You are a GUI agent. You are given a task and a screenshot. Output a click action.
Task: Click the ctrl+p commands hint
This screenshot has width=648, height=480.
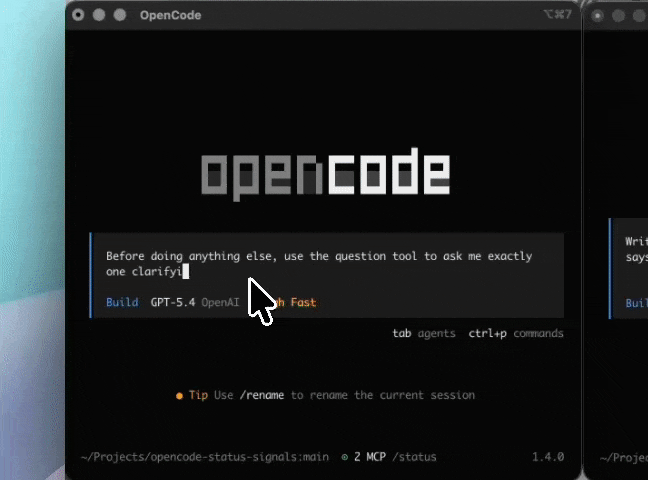tap(516, 333)
